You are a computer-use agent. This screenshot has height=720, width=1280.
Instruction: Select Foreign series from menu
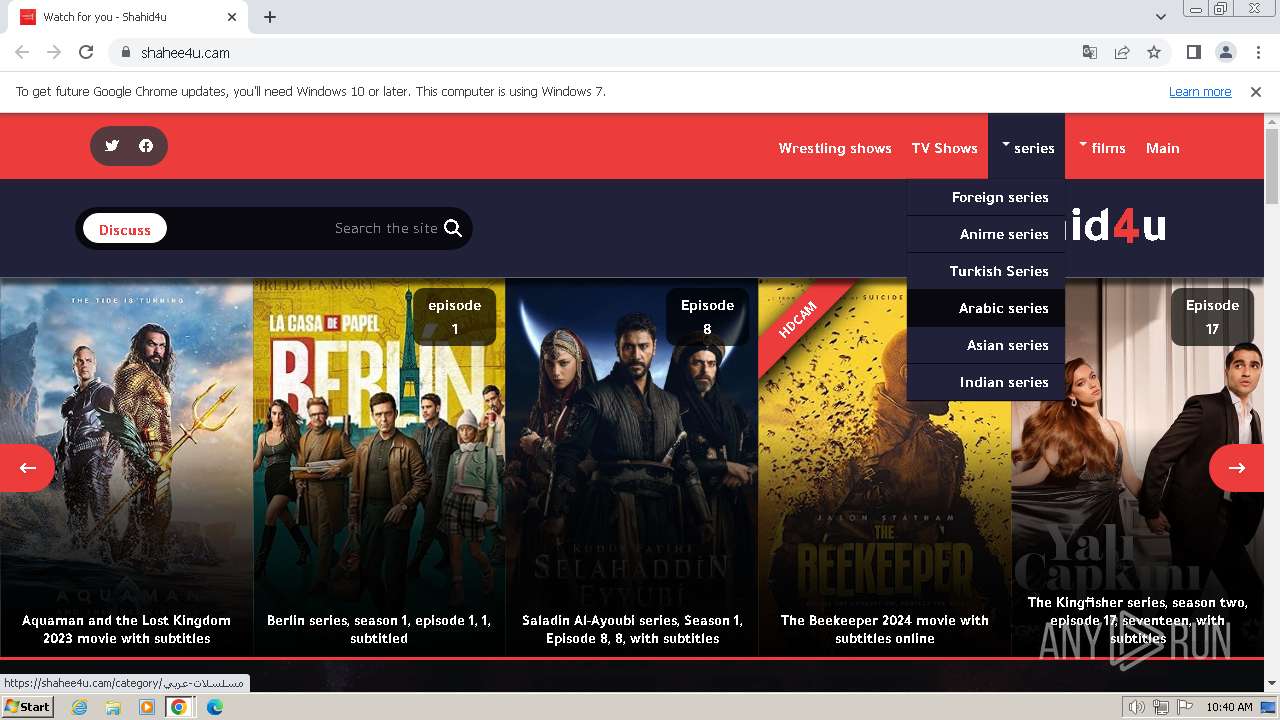click(x=985, y=197)
